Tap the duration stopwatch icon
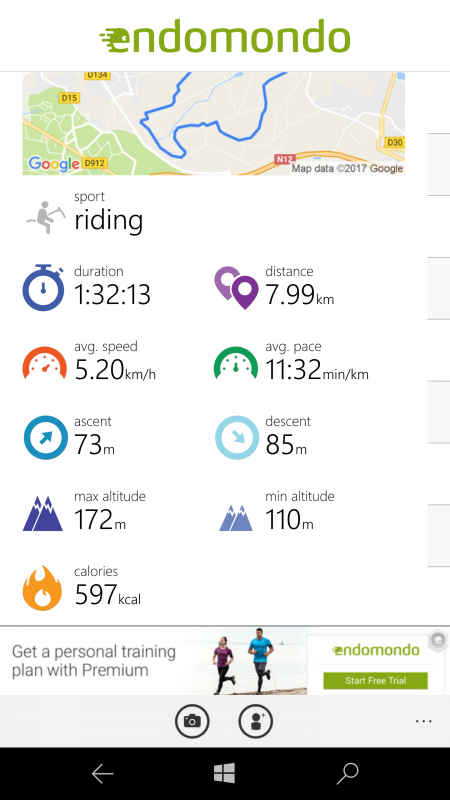The width and height of the screenshot is (450, 800). point(43,287)
